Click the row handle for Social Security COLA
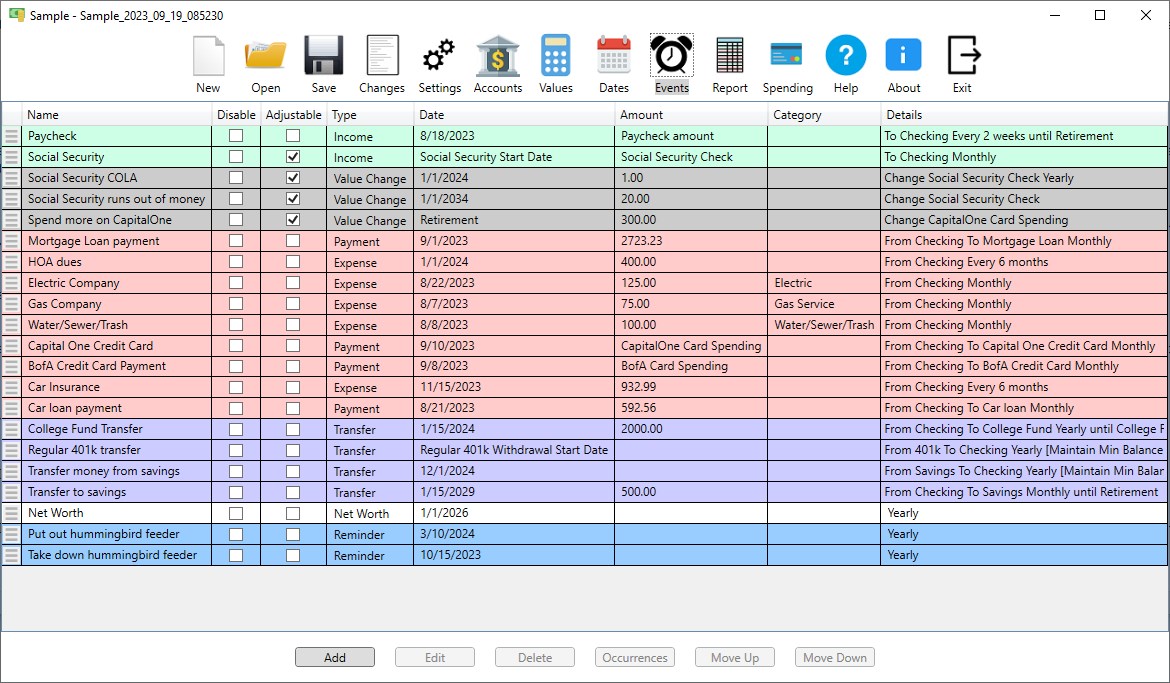Image resolution: width=1170 pixels, height=683 pixels. (11, 178)
